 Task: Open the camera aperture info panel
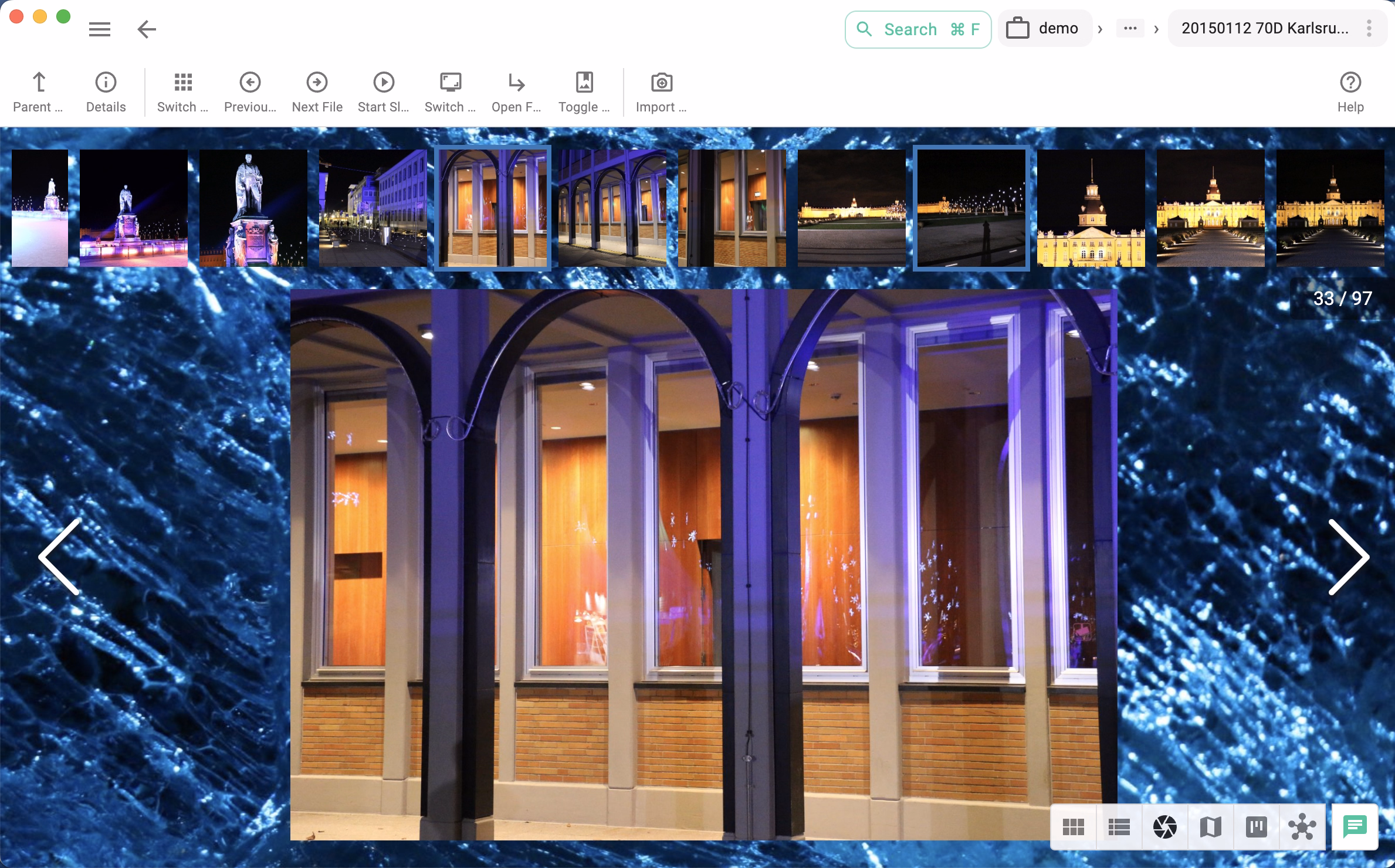pos(1164,827)
